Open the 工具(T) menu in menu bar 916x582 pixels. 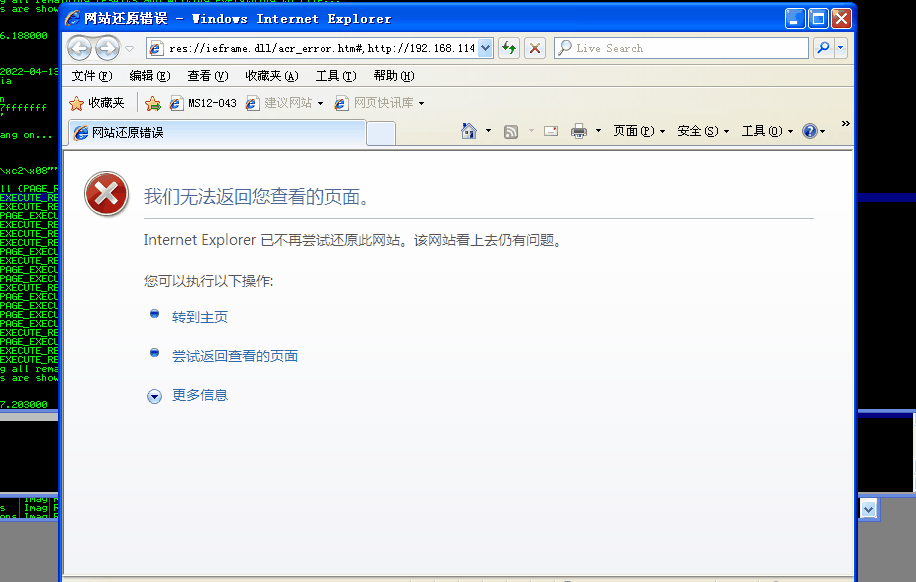coord(336,76)
